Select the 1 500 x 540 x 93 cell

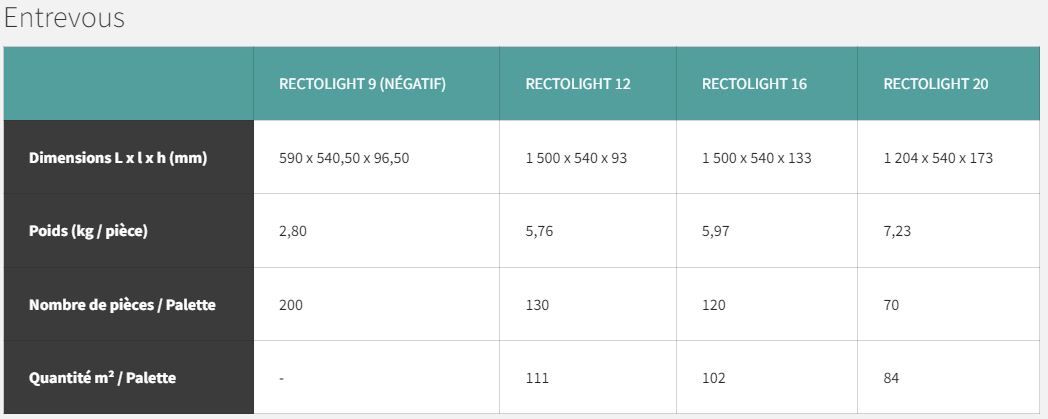point(576,158)
